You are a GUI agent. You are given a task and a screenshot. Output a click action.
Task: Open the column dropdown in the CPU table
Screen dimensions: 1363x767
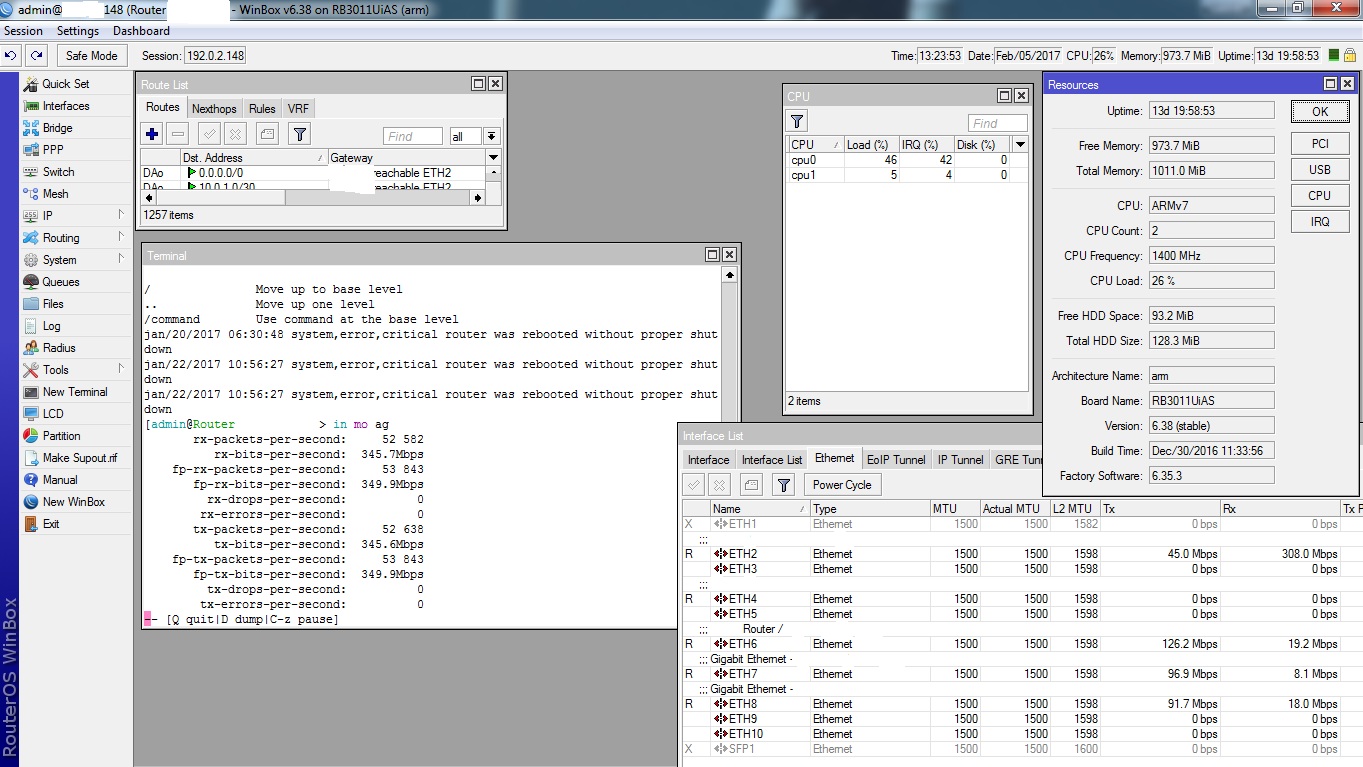pos(1020,145)
